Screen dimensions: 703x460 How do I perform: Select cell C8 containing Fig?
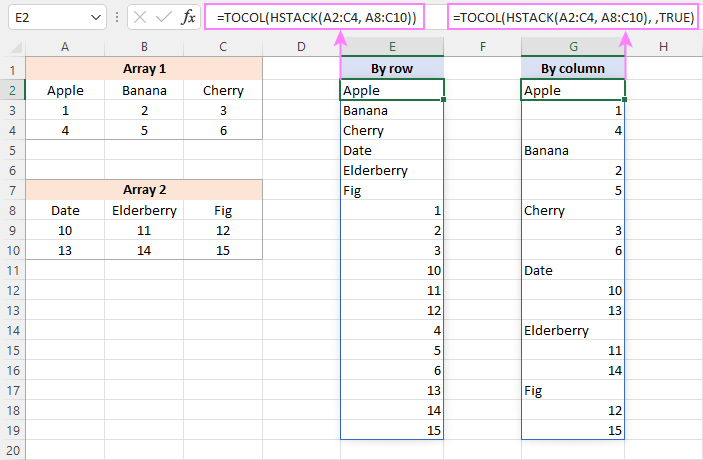tap(223, 210)
